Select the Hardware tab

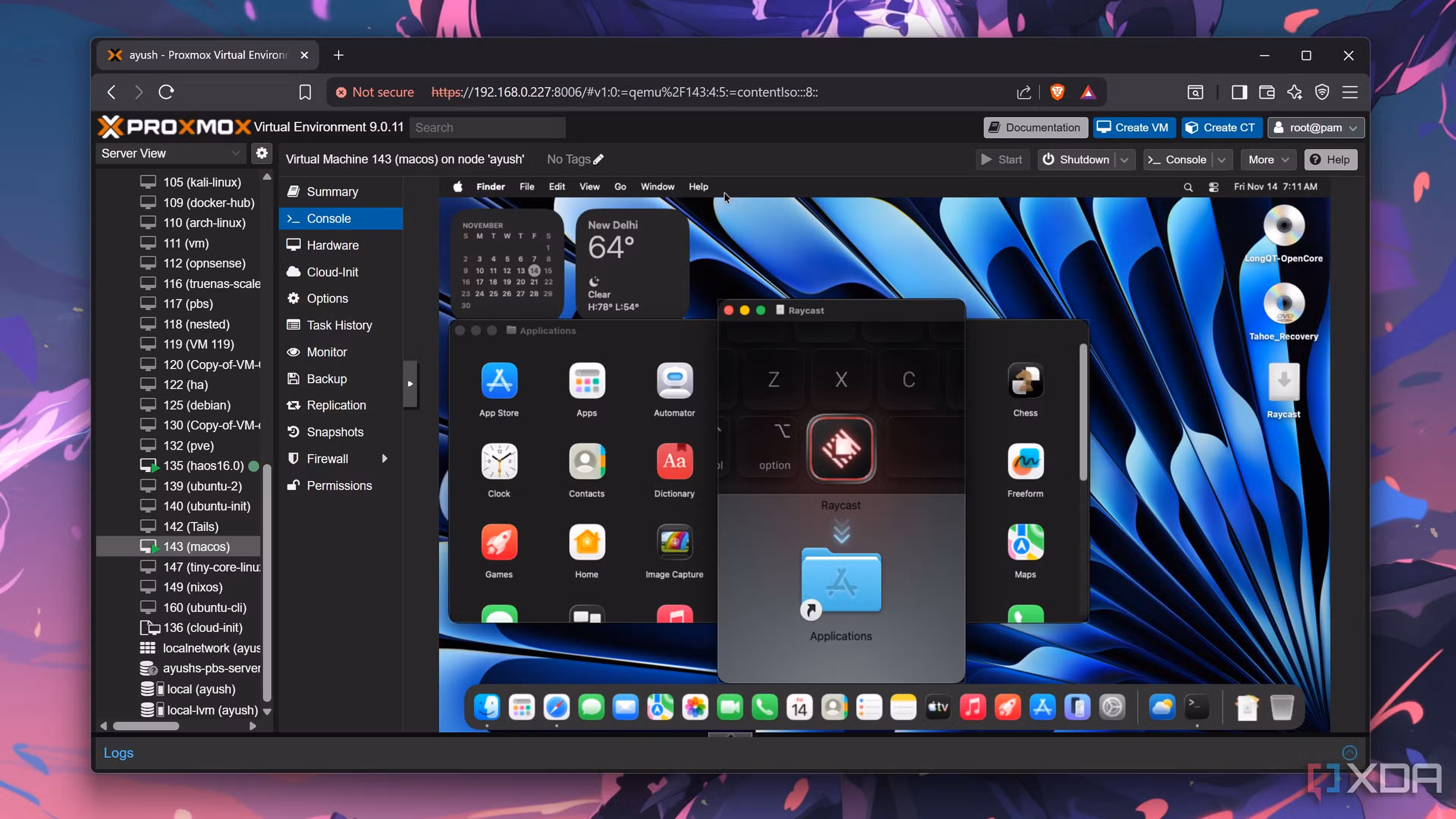pos(340,245)
